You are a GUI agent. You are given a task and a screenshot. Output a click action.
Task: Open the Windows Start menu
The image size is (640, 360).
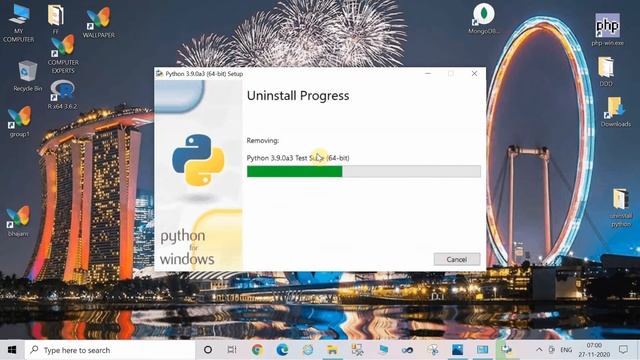(x=12, y=350)
